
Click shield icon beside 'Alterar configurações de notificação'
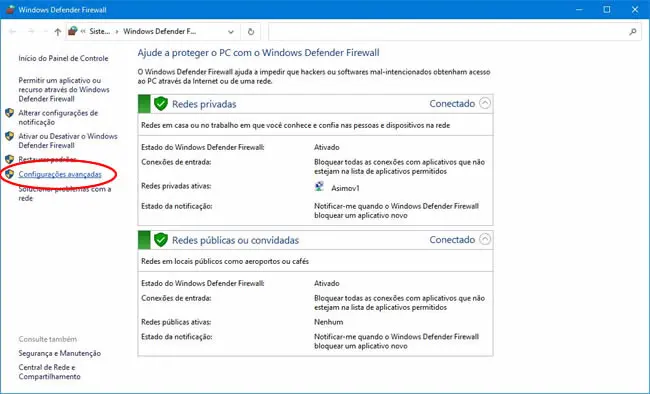point(10,113)
